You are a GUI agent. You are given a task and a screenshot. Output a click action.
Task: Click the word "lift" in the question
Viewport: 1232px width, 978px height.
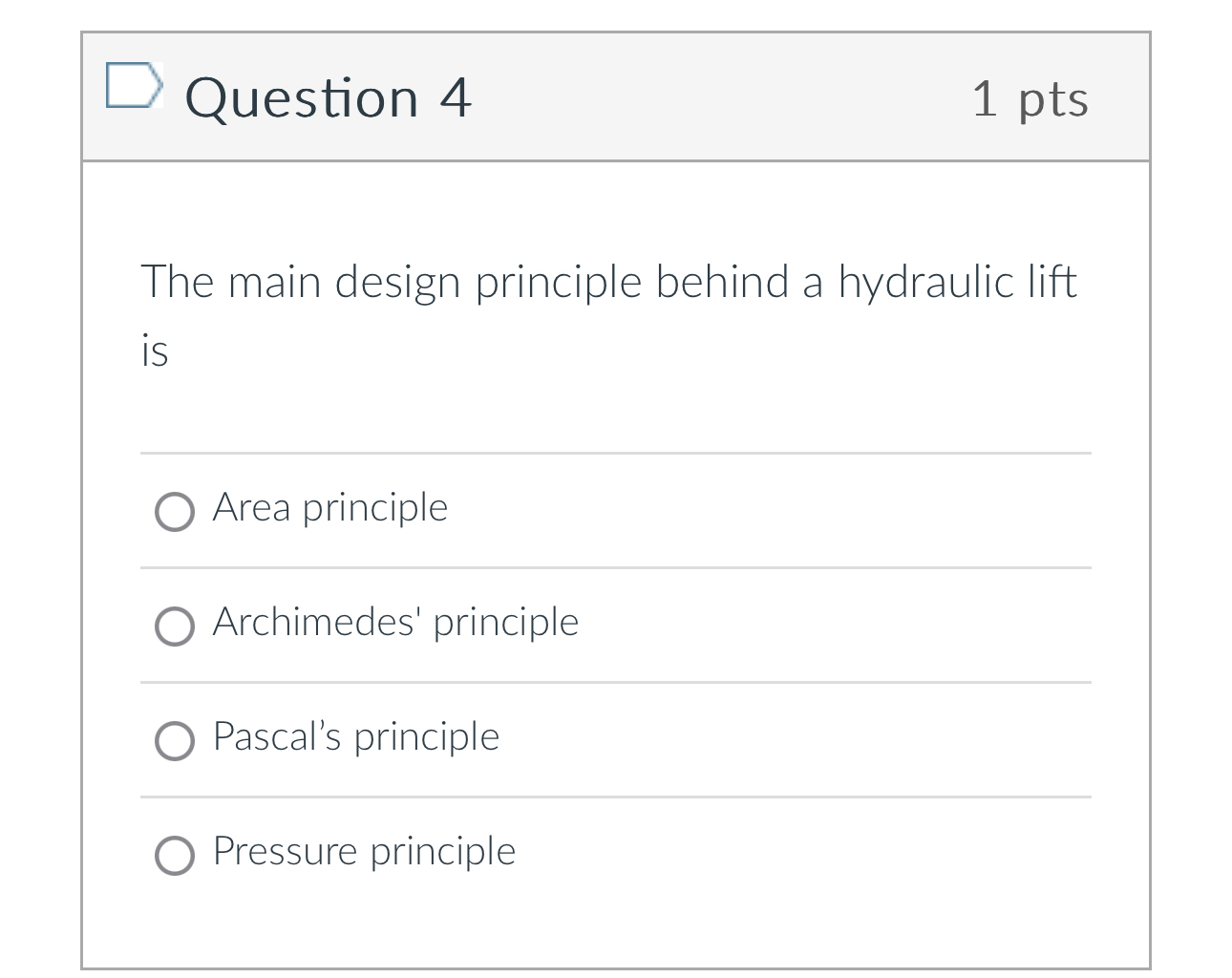pos(1052,282)
